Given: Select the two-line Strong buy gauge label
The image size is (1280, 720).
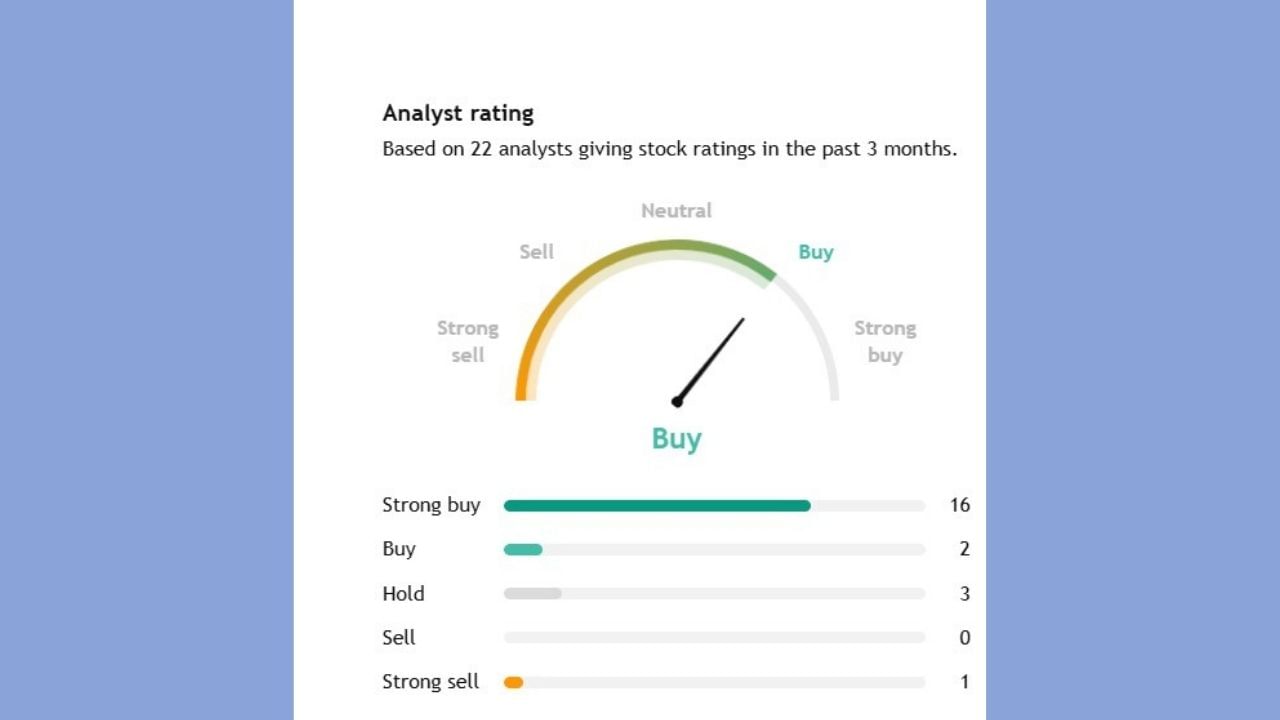Looking at the screenshot, I should 884,341.
